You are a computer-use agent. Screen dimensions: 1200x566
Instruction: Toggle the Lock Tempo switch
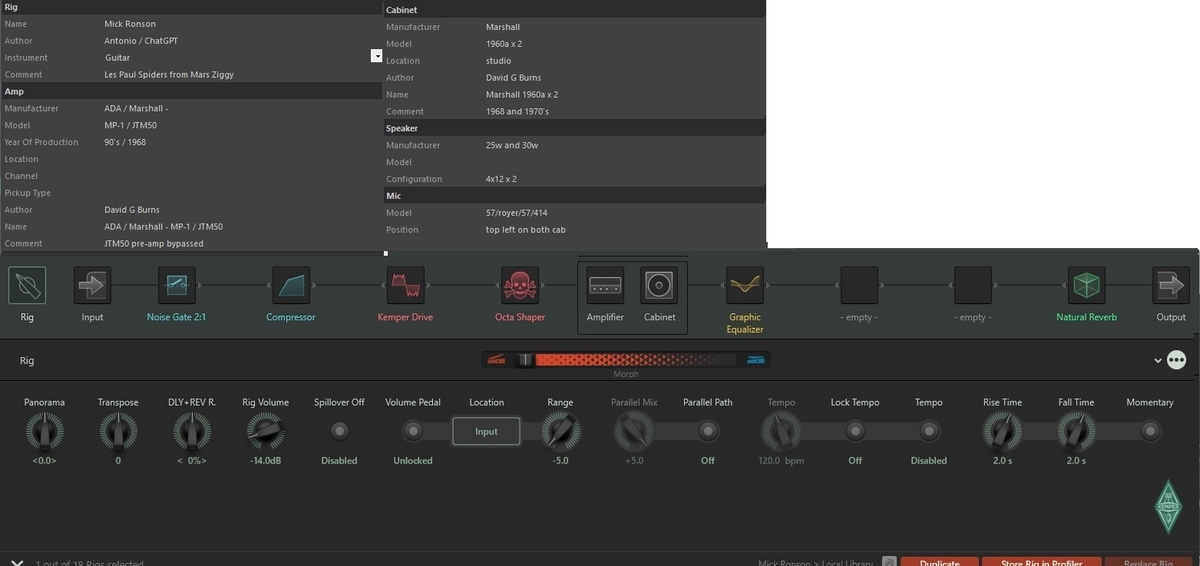(x=855, y=431)
